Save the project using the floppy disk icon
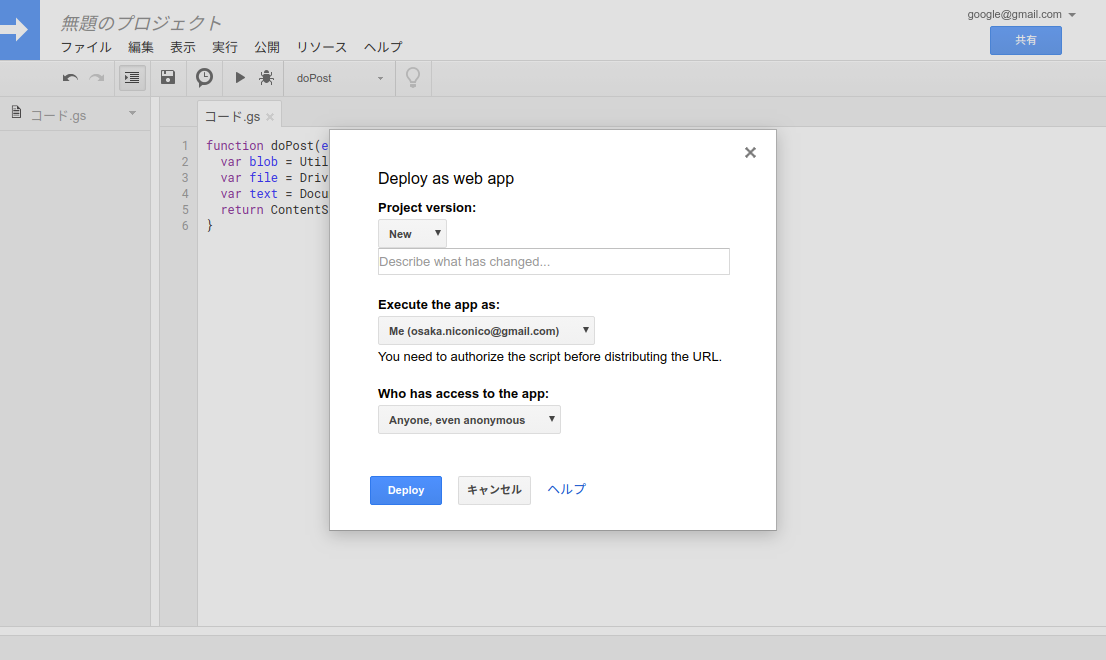1106x660 pixels. tap(167, 77)
